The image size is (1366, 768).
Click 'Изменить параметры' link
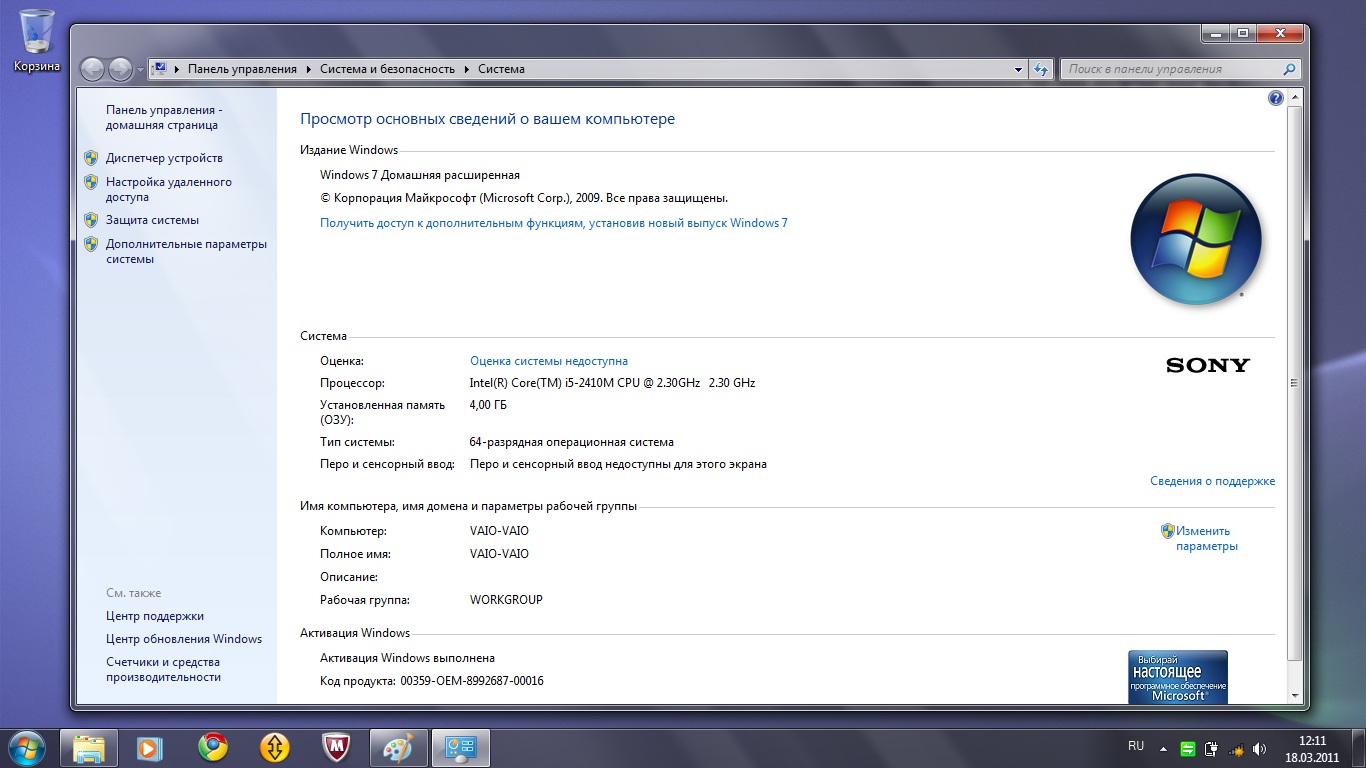[x=1207, y=539]
